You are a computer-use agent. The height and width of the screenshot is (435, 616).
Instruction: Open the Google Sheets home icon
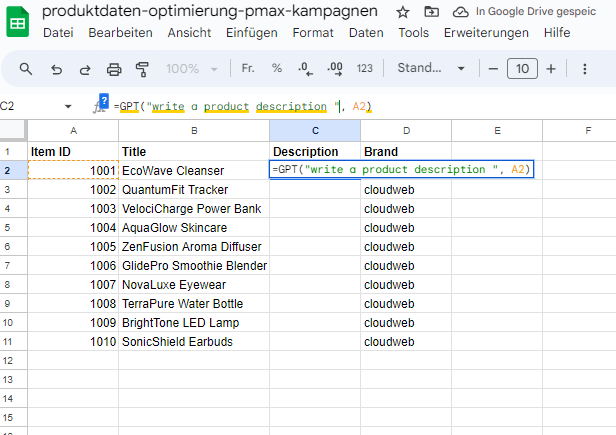pos(18,22)
